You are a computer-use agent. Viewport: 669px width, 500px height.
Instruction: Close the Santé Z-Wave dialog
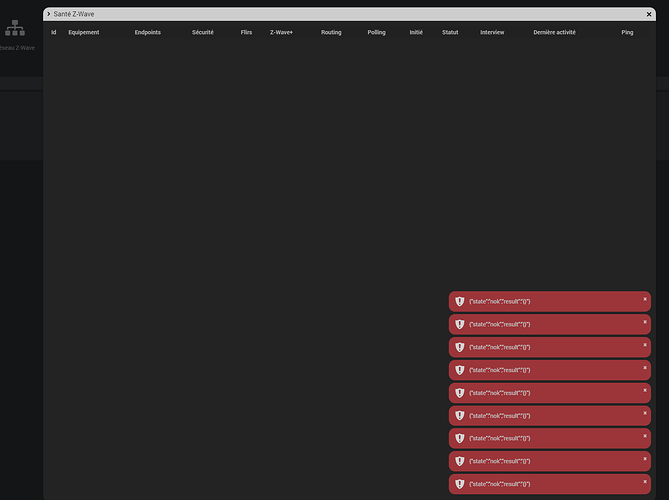649,14
